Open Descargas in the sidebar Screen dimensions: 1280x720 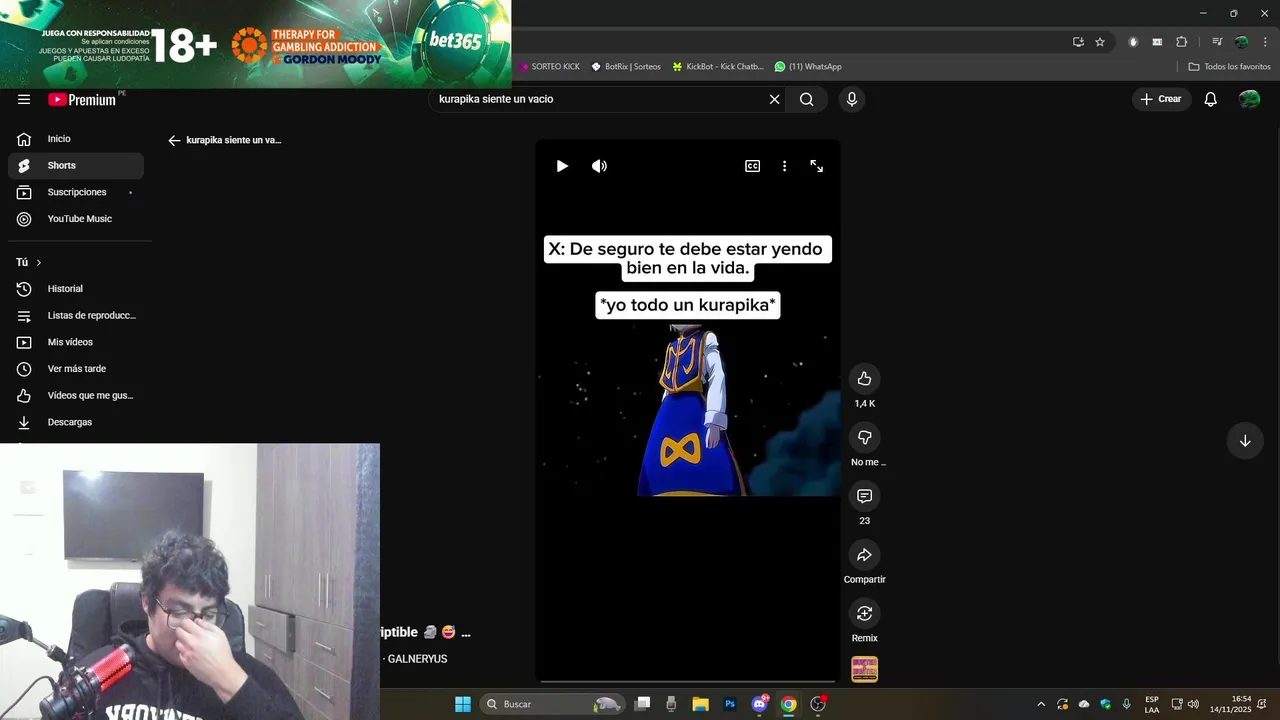coord(76,422)
